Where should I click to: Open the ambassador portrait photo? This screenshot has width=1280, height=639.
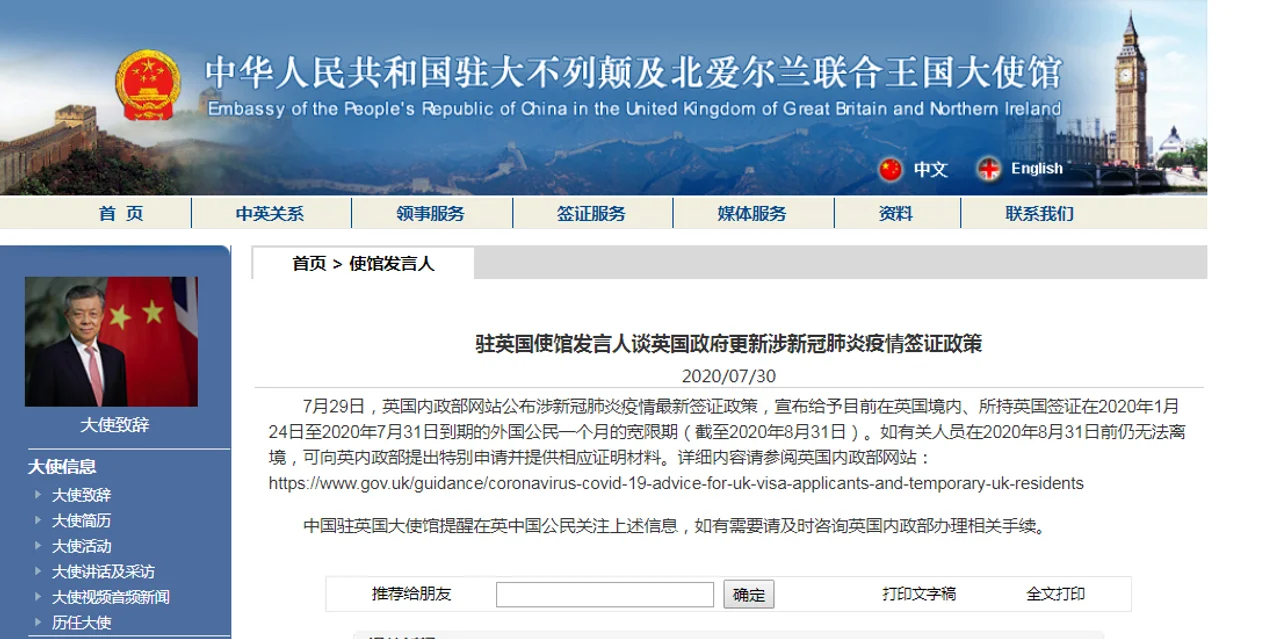[111, 342]
